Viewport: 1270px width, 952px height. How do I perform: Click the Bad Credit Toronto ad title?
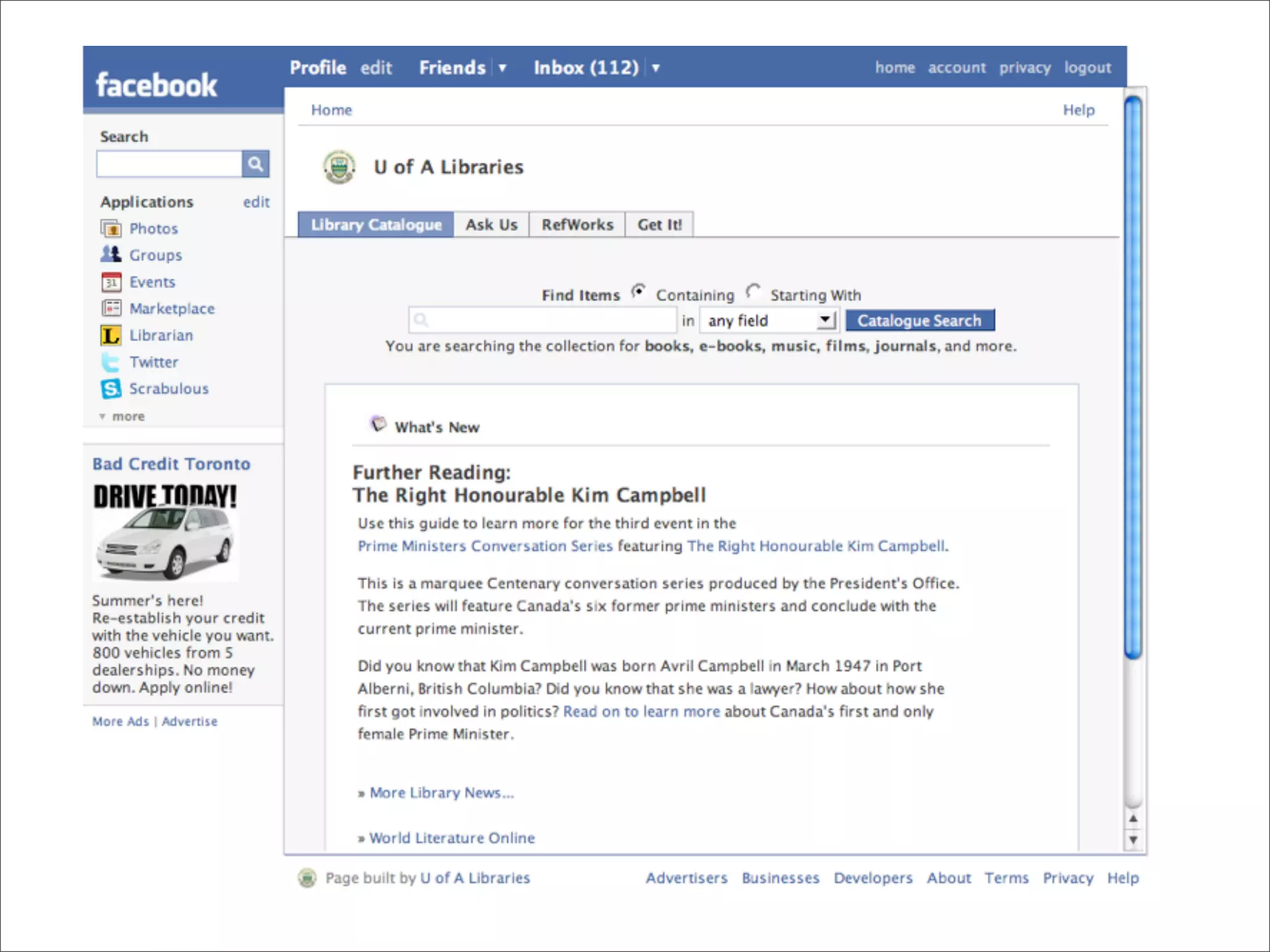(x=171, y=464)
